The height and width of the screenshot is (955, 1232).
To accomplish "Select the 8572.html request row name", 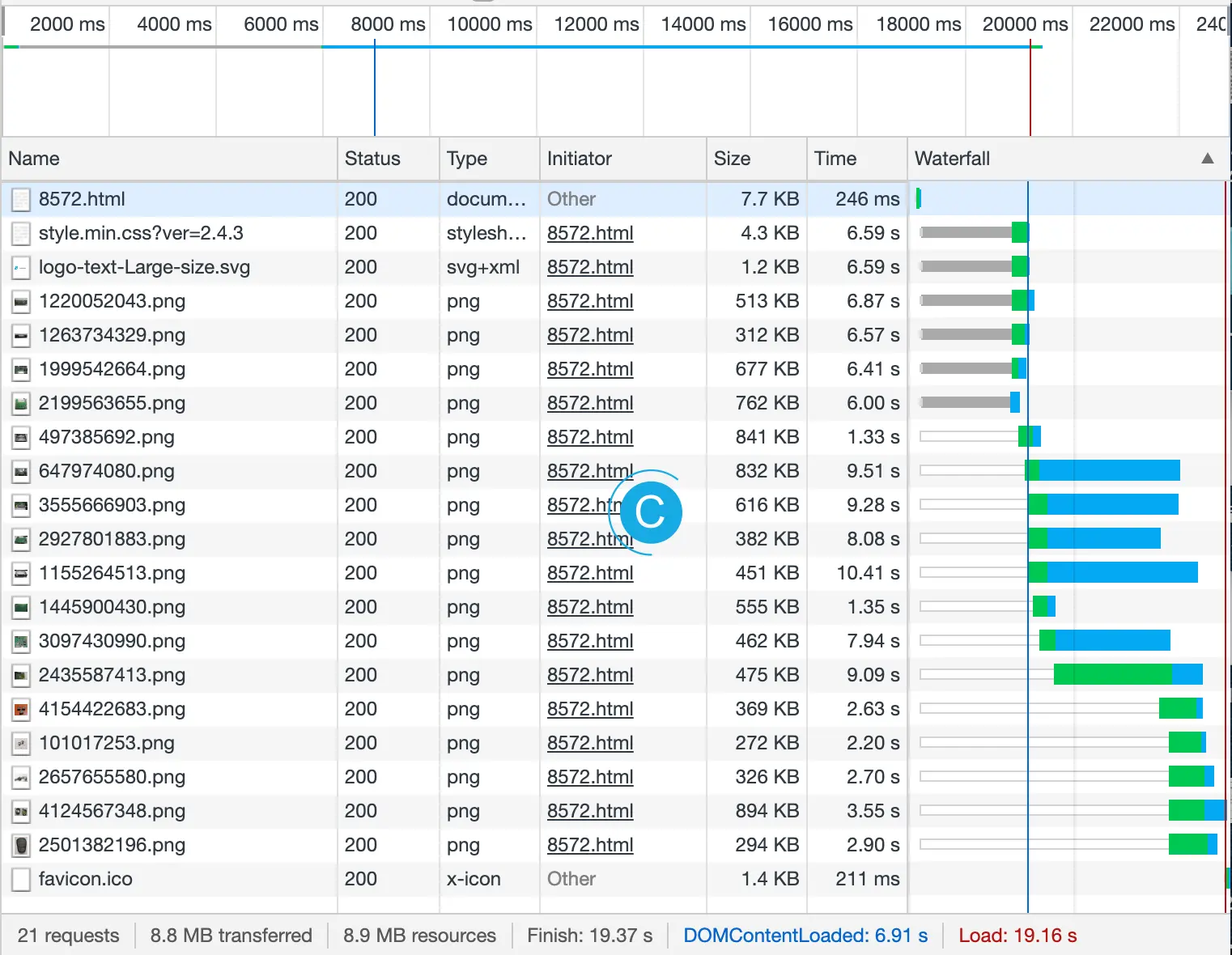I will tap(82, 199).
